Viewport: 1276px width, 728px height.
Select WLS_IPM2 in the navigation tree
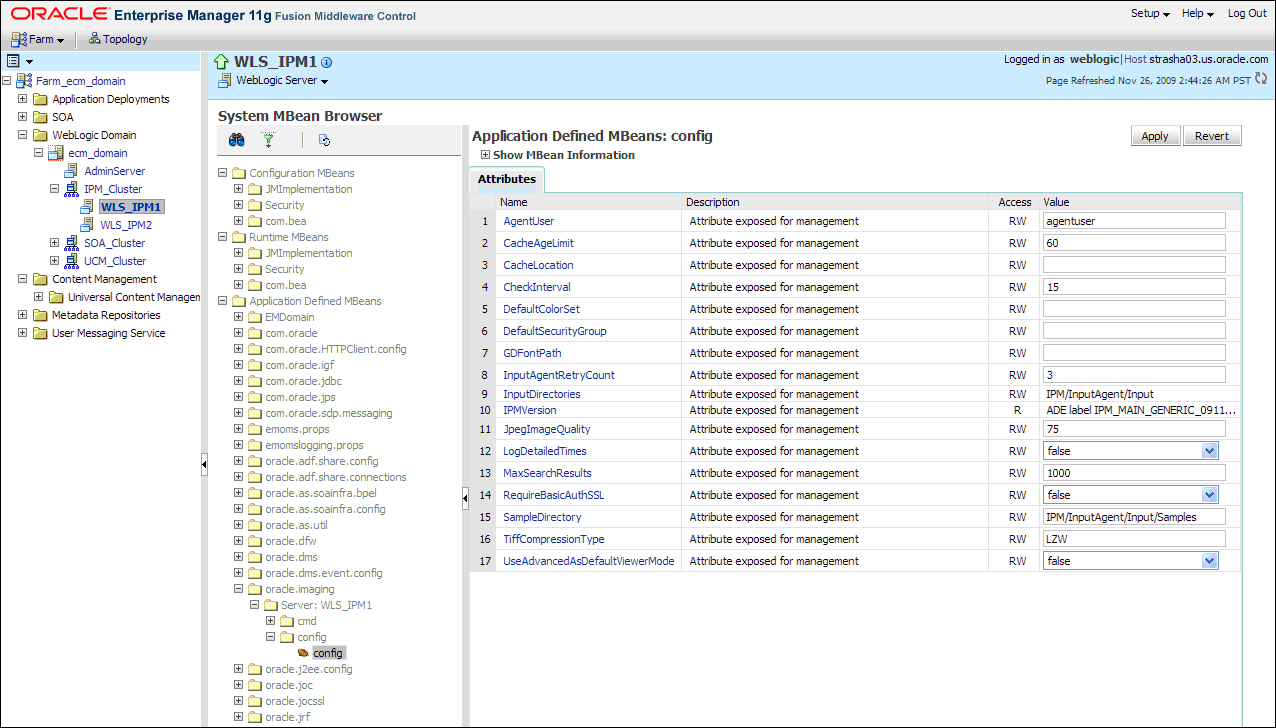[x=126, y=225]
